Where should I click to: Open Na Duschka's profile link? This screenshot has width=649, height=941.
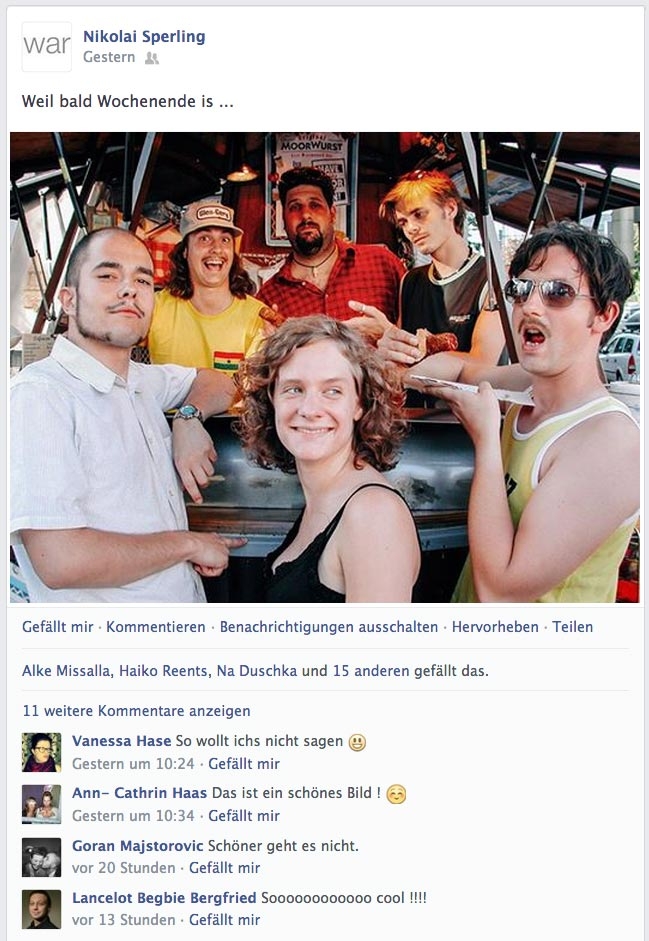[x=257, y=670]
